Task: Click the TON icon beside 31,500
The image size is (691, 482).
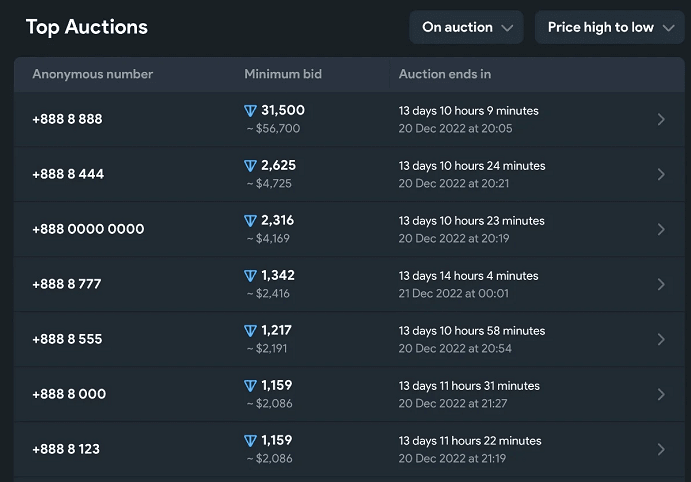Action: 250,111
